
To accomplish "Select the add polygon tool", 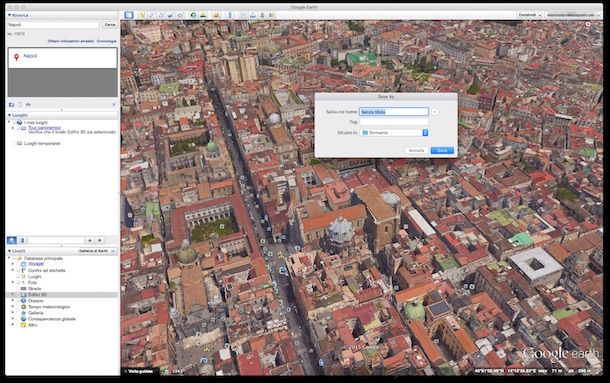I will click(x=152, y=15).
